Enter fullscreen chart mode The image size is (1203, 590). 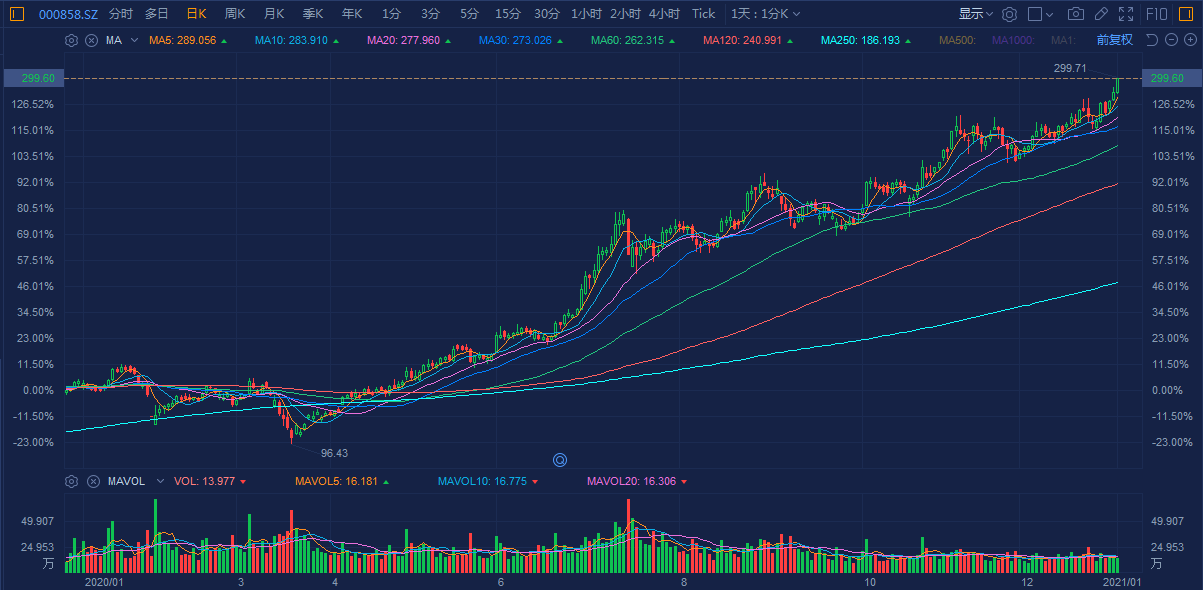pos(1127,14)
